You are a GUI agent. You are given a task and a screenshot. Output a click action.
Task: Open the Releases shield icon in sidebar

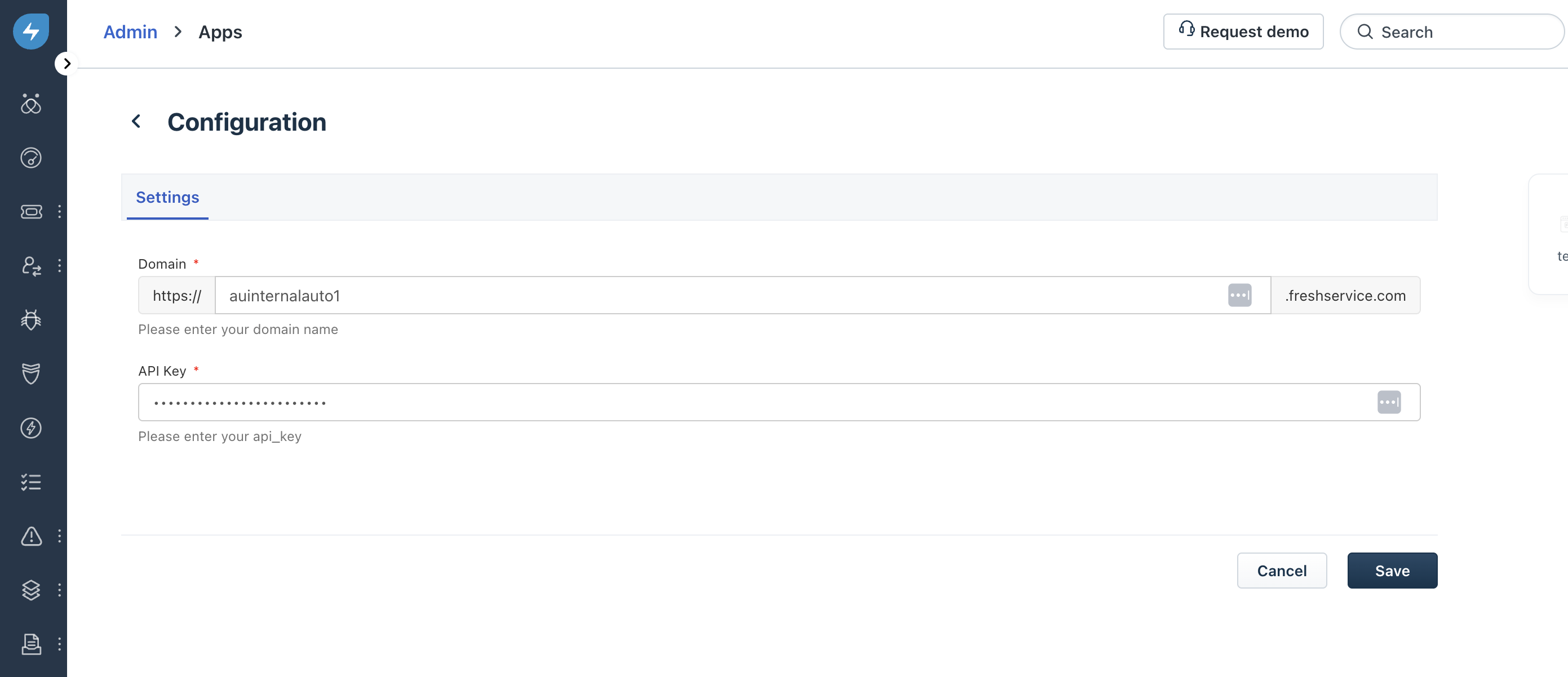pyautogui.click(x=31, y=373)
